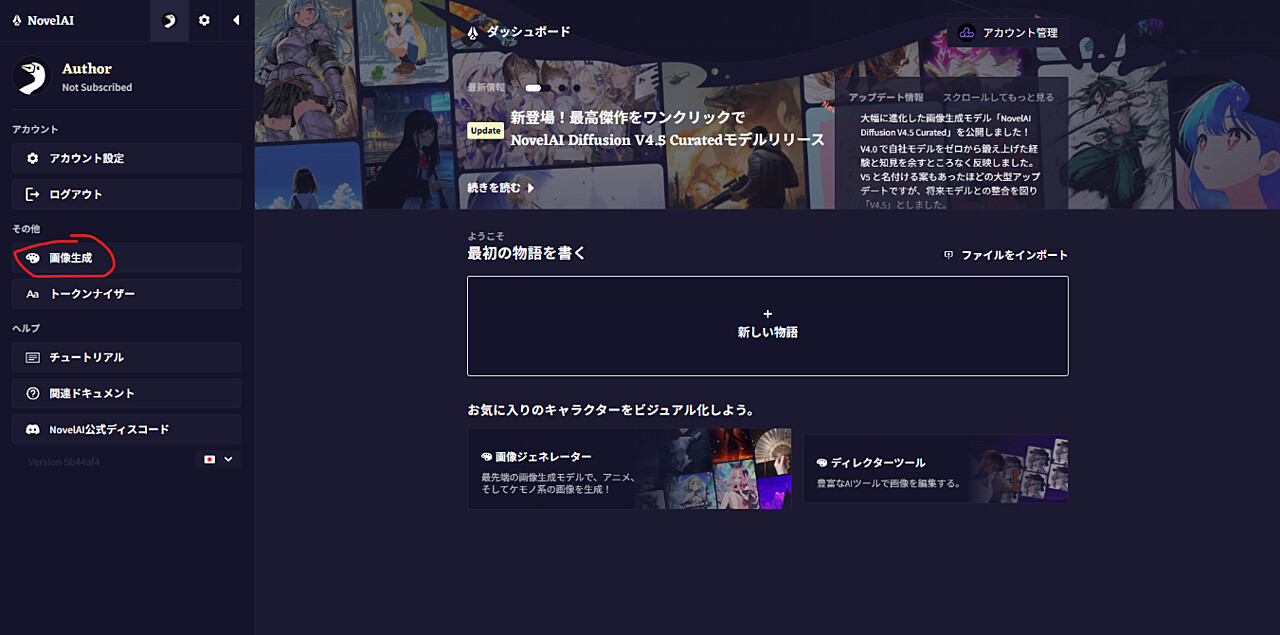
Task: Click the yellow Update badge
Action: 485,130
